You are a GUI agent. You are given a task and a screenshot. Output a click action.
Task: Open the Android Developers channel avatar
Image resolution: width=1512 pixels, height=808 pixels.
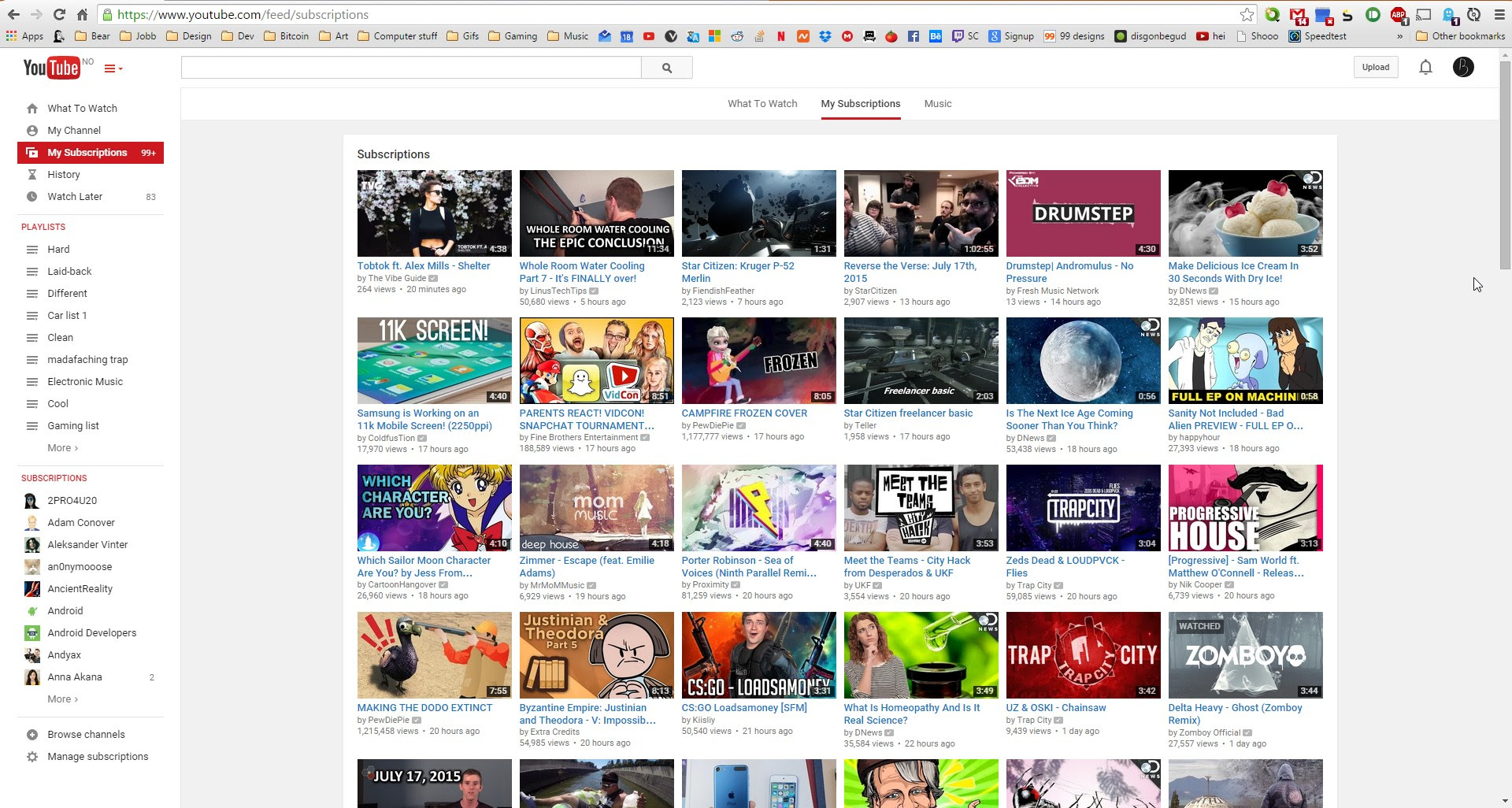click(32, 633)
